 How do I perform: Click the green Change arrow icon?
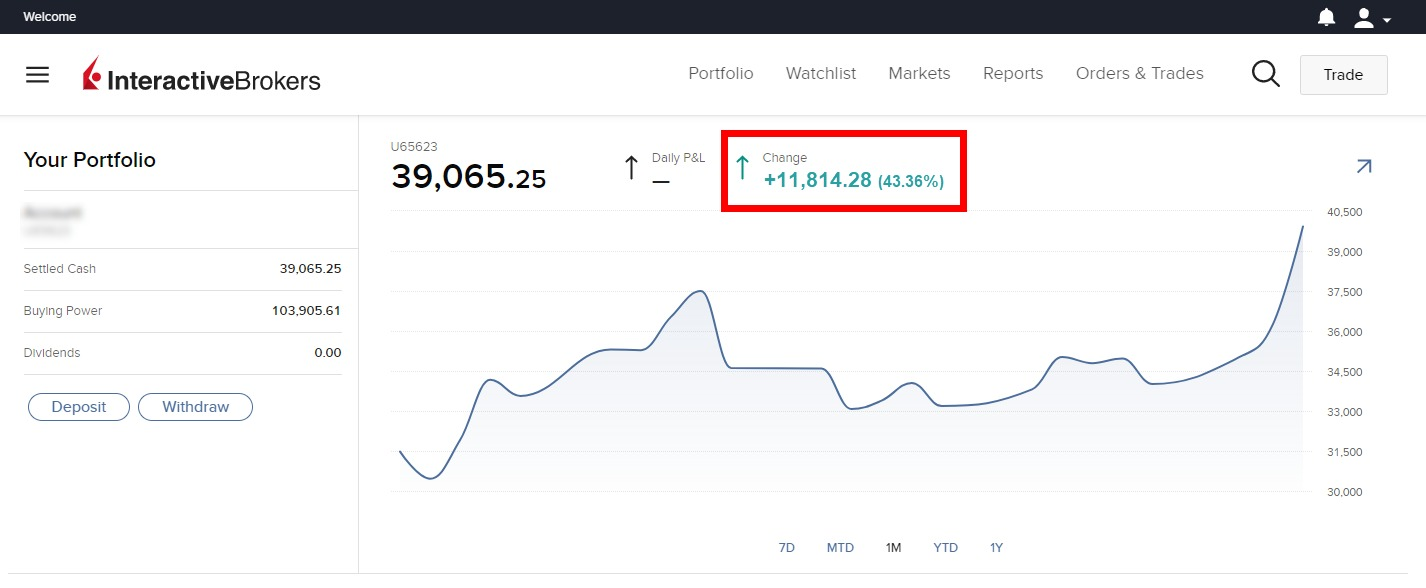pos(742,167)
